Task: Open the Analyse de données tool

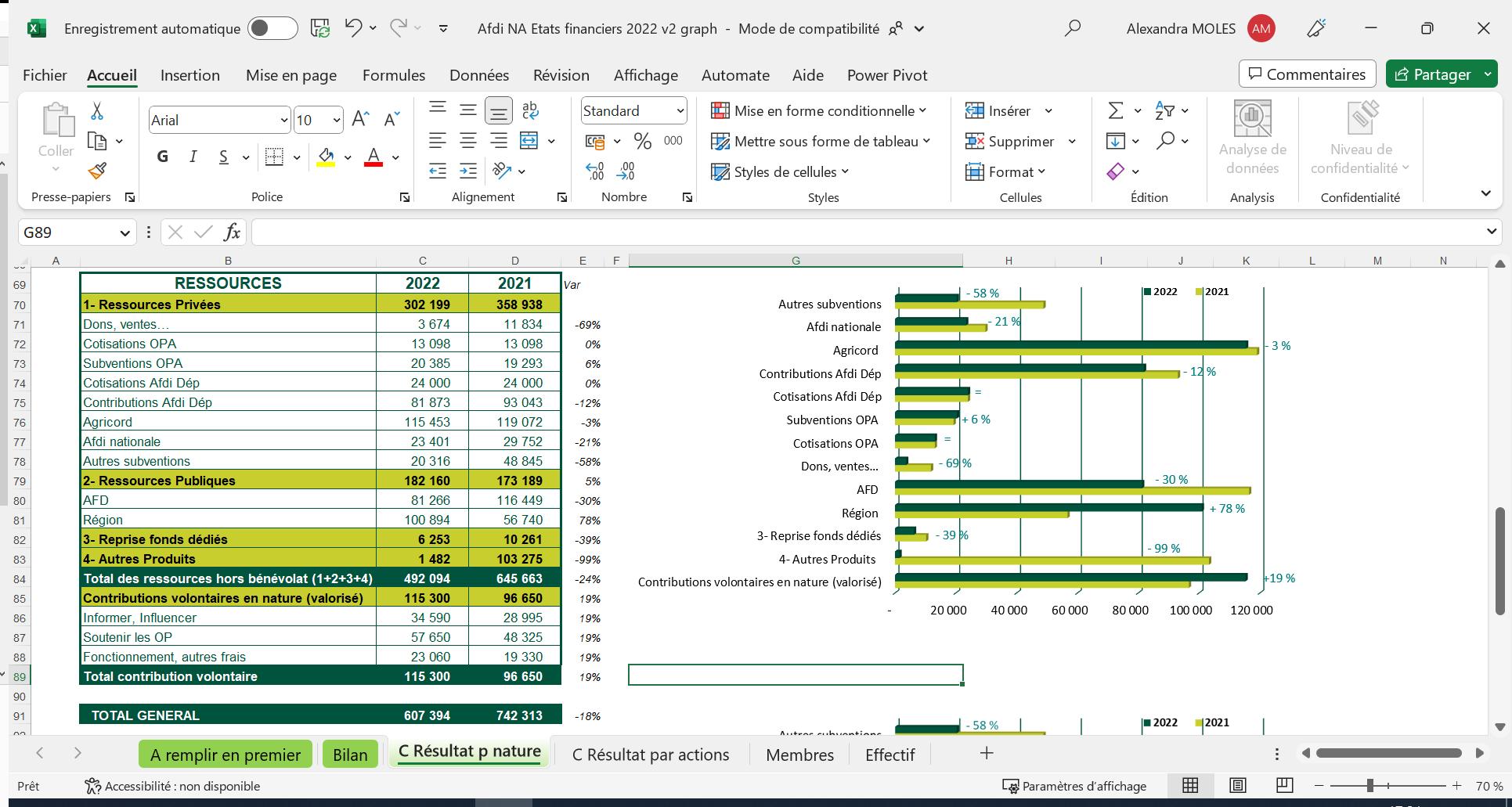Action: click(x=1252, y=139)
